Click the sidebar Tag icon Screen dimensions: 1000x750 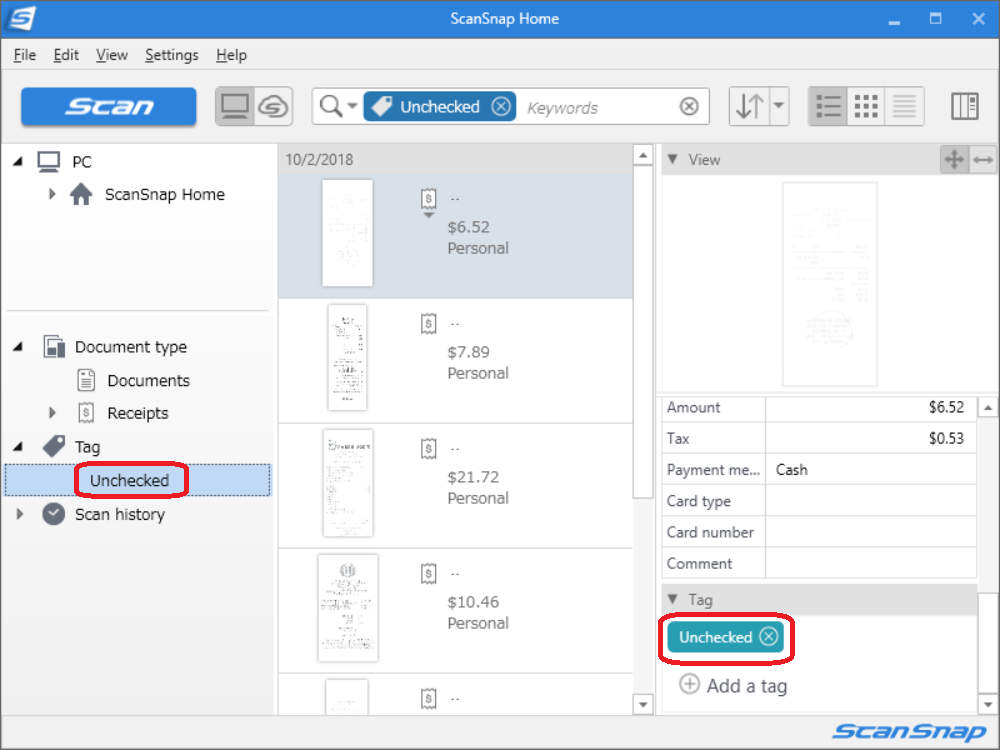click(x=54, y=446)
